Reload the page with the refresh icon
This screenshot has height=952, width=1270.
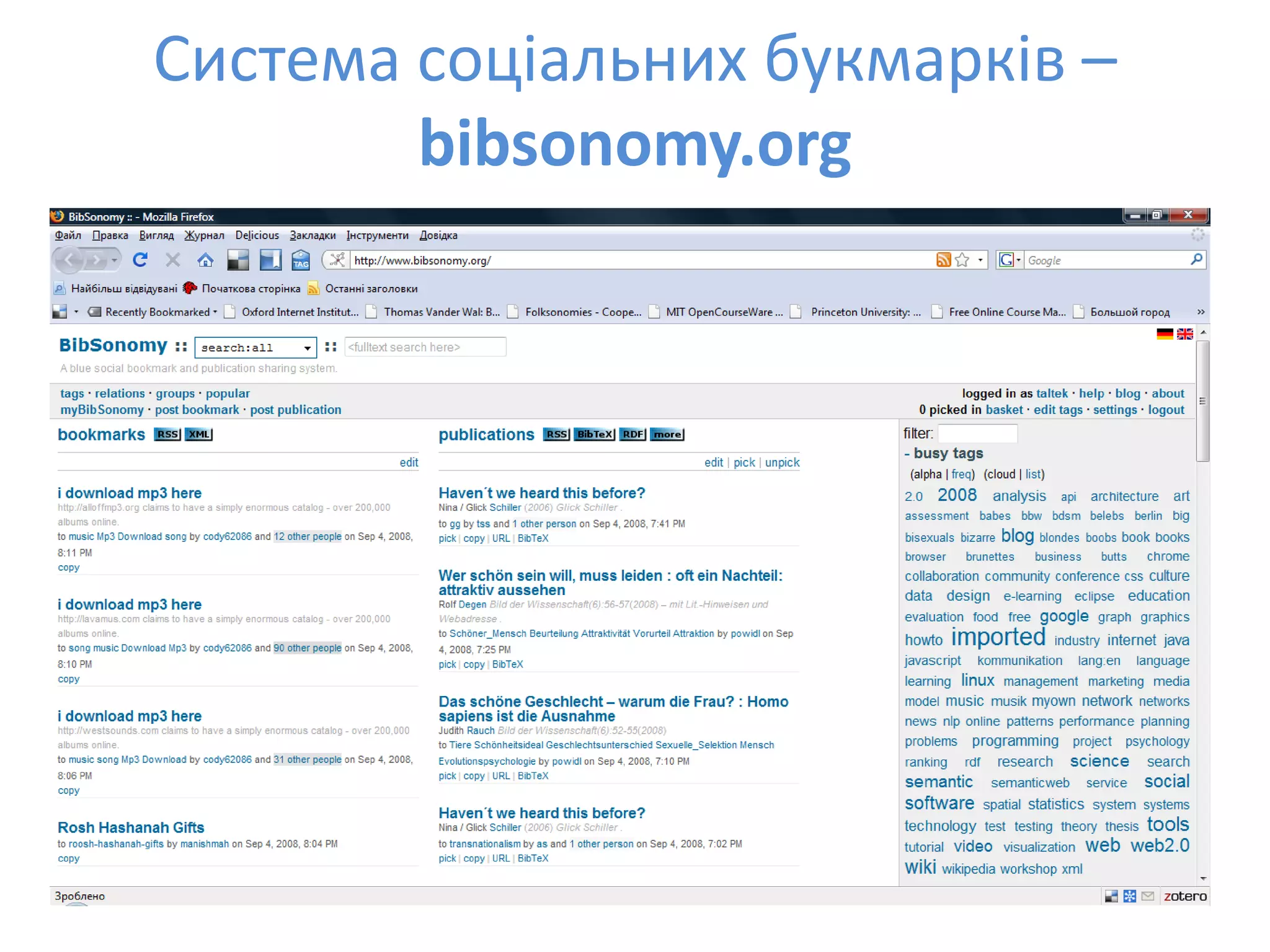[140, 260]
